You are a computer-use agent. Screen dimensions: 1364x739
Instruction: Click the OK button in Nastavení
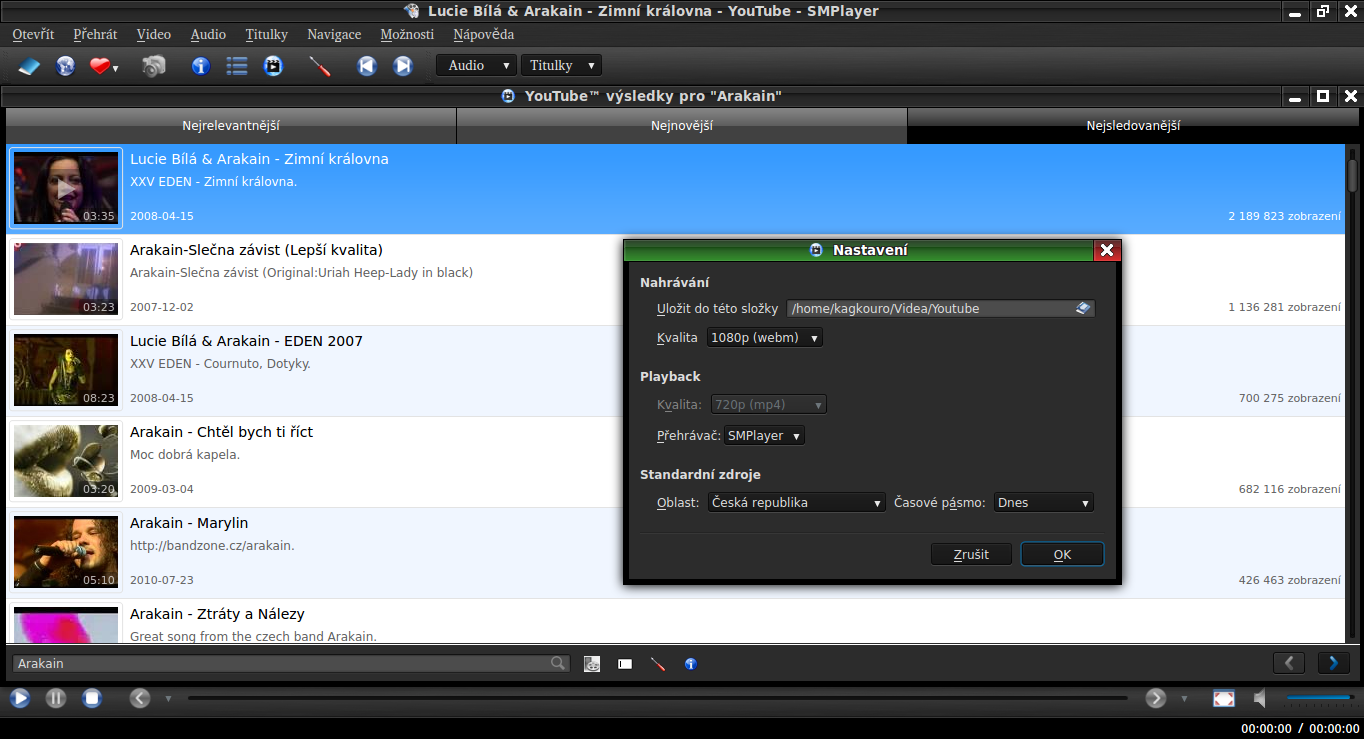click(x=1062, y=554)
